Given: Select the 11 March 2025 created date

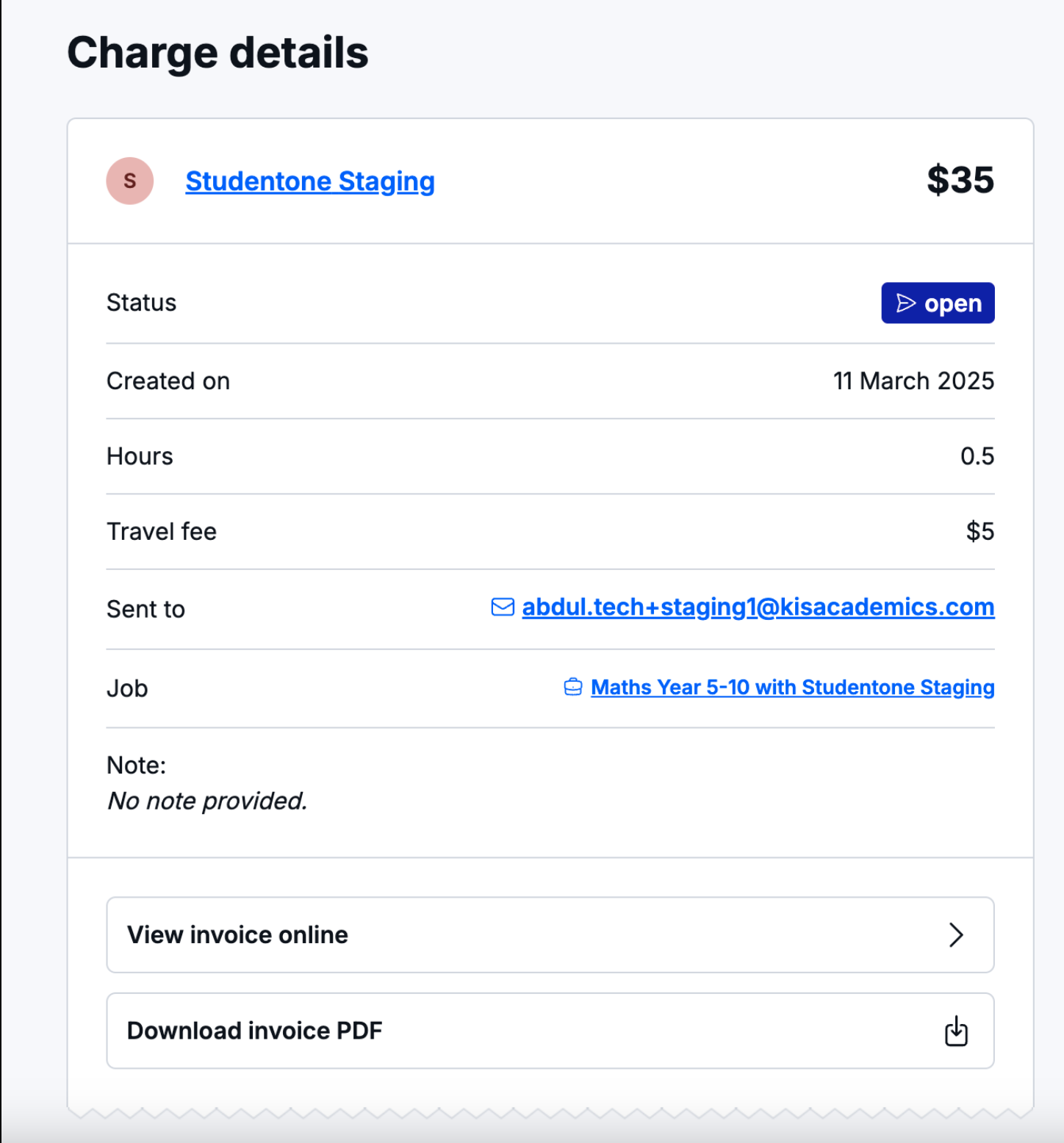Looking at the screenshot, I should 913,381.
